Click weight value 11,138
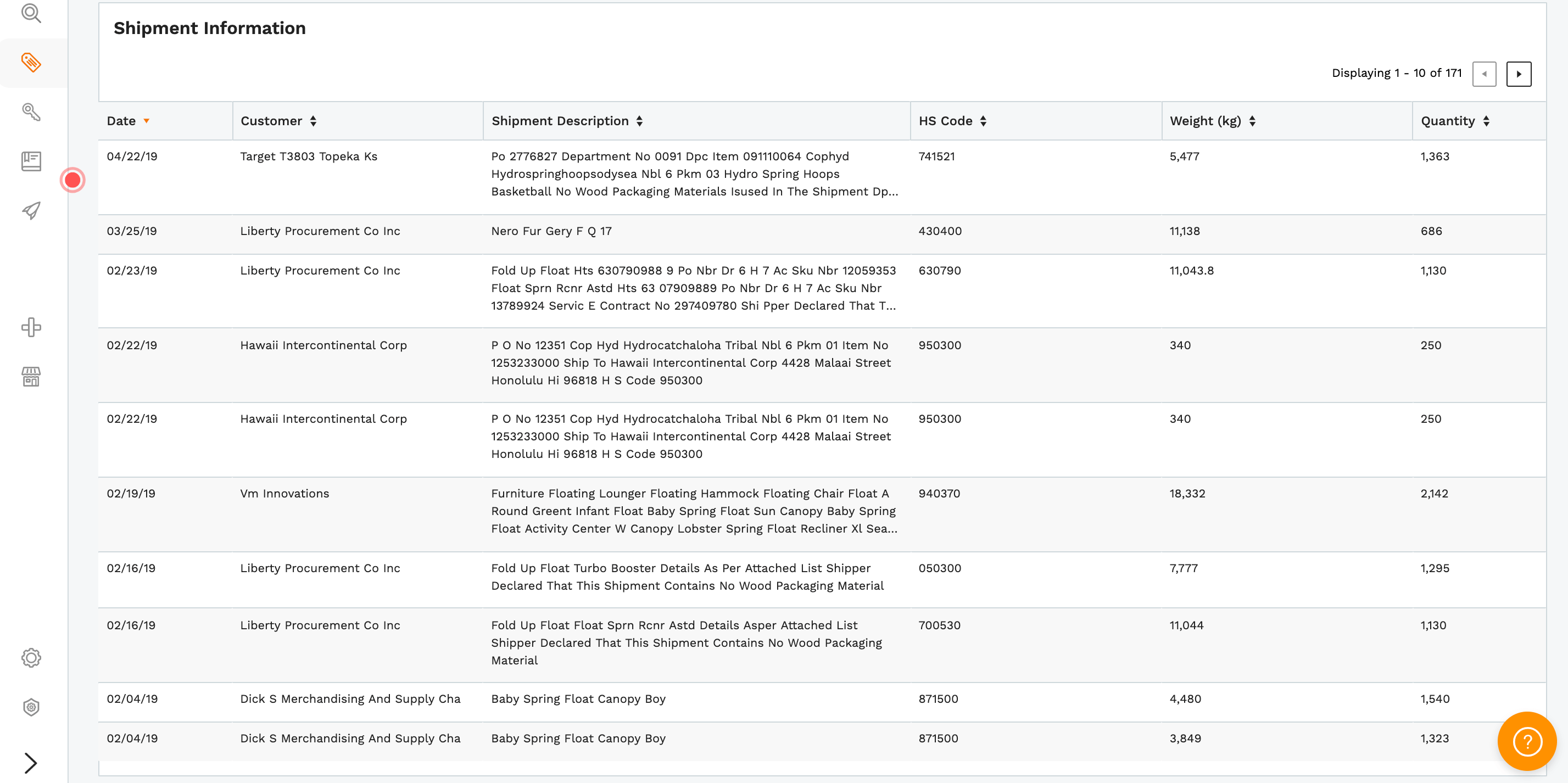Viewport: 1568px width, 783px height. click(x=1185, y=231)
